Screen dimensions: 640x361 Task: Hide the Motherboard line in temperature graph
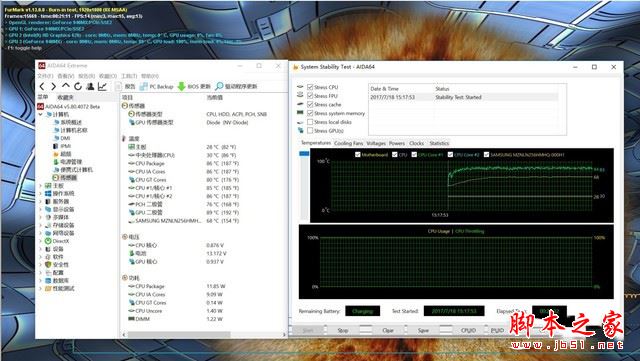coord(358,155)
